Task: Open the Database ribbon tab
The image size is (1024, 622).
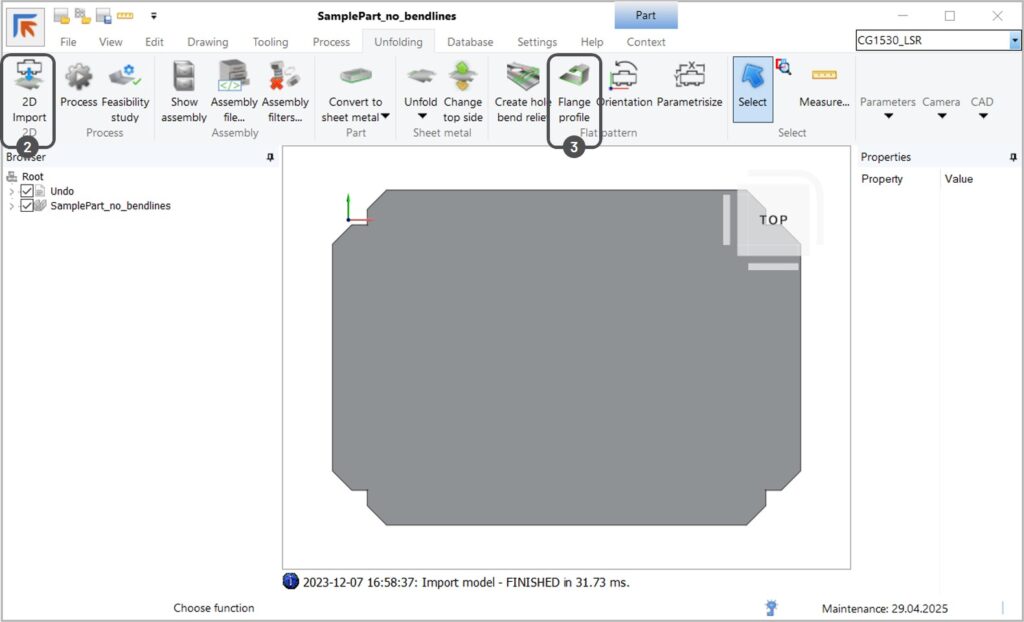Action: tap(470, 42)
